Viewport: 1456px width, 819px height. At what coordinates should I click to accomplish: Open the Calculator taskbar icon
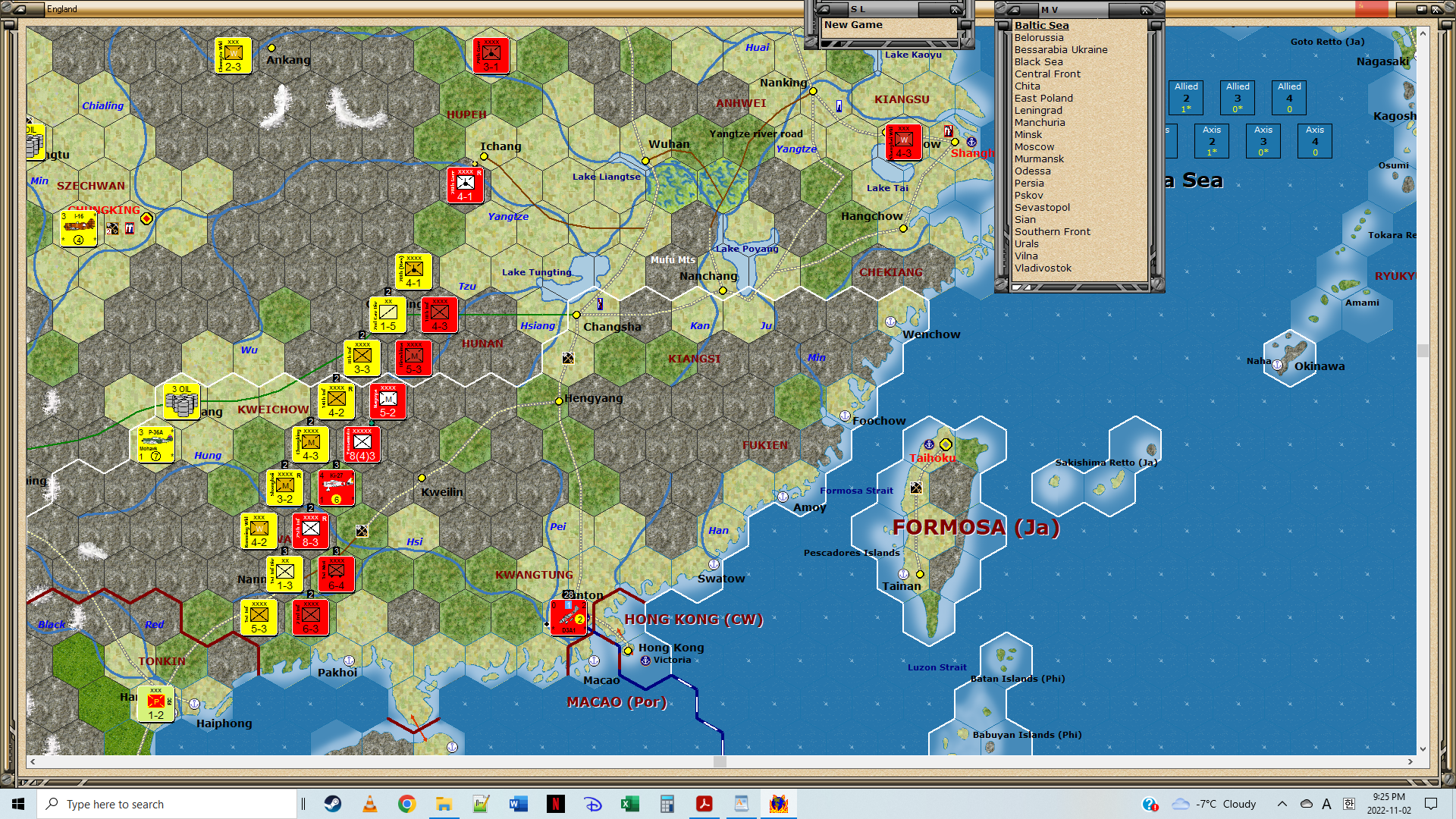coord(667,804)
